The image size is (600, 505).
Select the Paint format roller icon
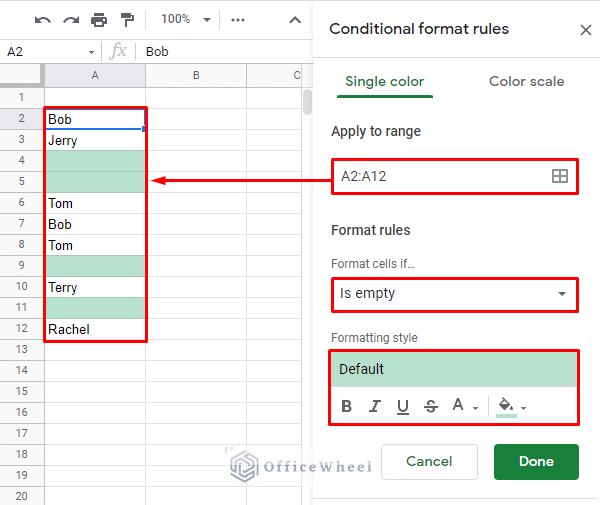(127, 20)
